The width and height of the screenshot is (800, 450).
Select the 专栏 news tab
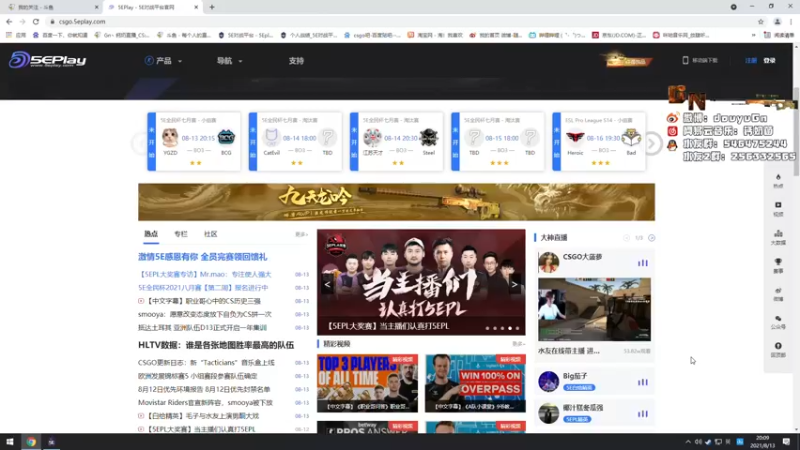coord(181,234)
